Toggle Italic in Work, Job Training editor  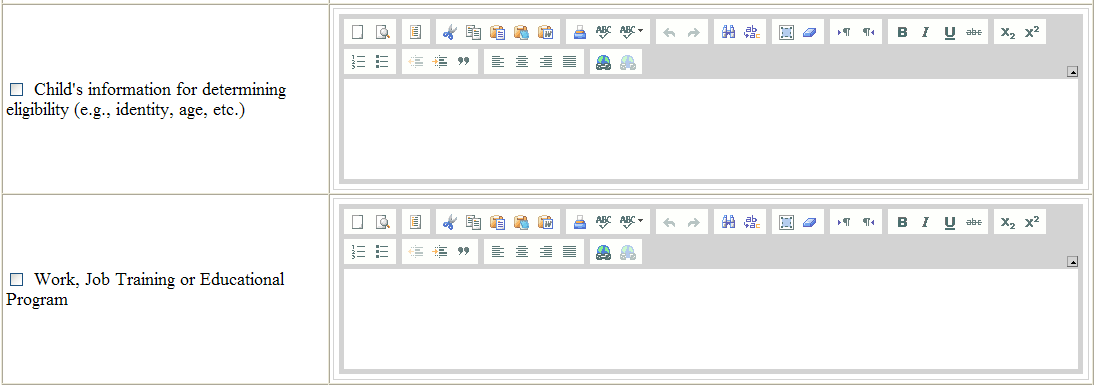[x=926, y=222]
